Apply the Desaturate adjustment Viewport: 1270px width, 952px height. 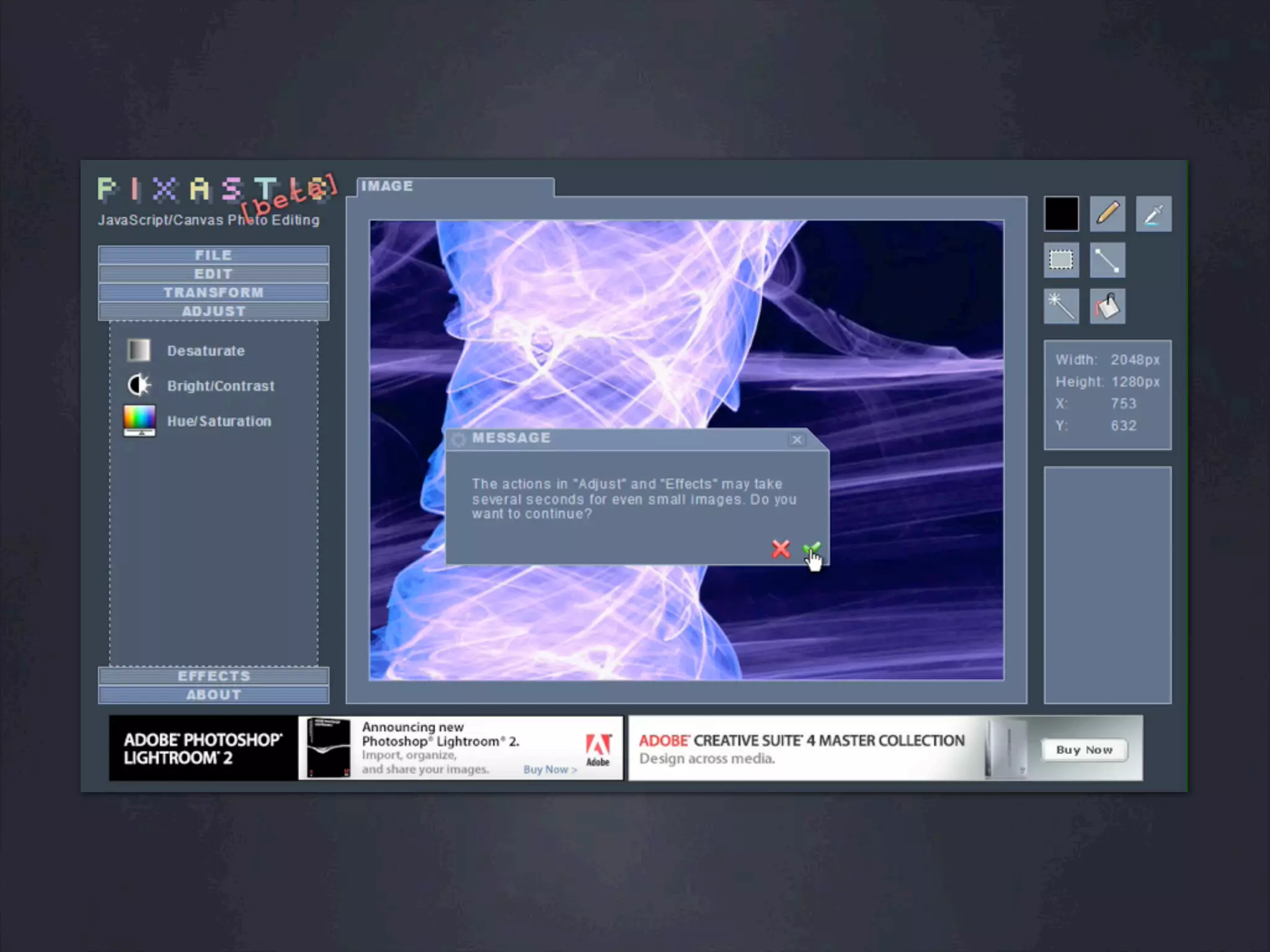pos(206,351)
